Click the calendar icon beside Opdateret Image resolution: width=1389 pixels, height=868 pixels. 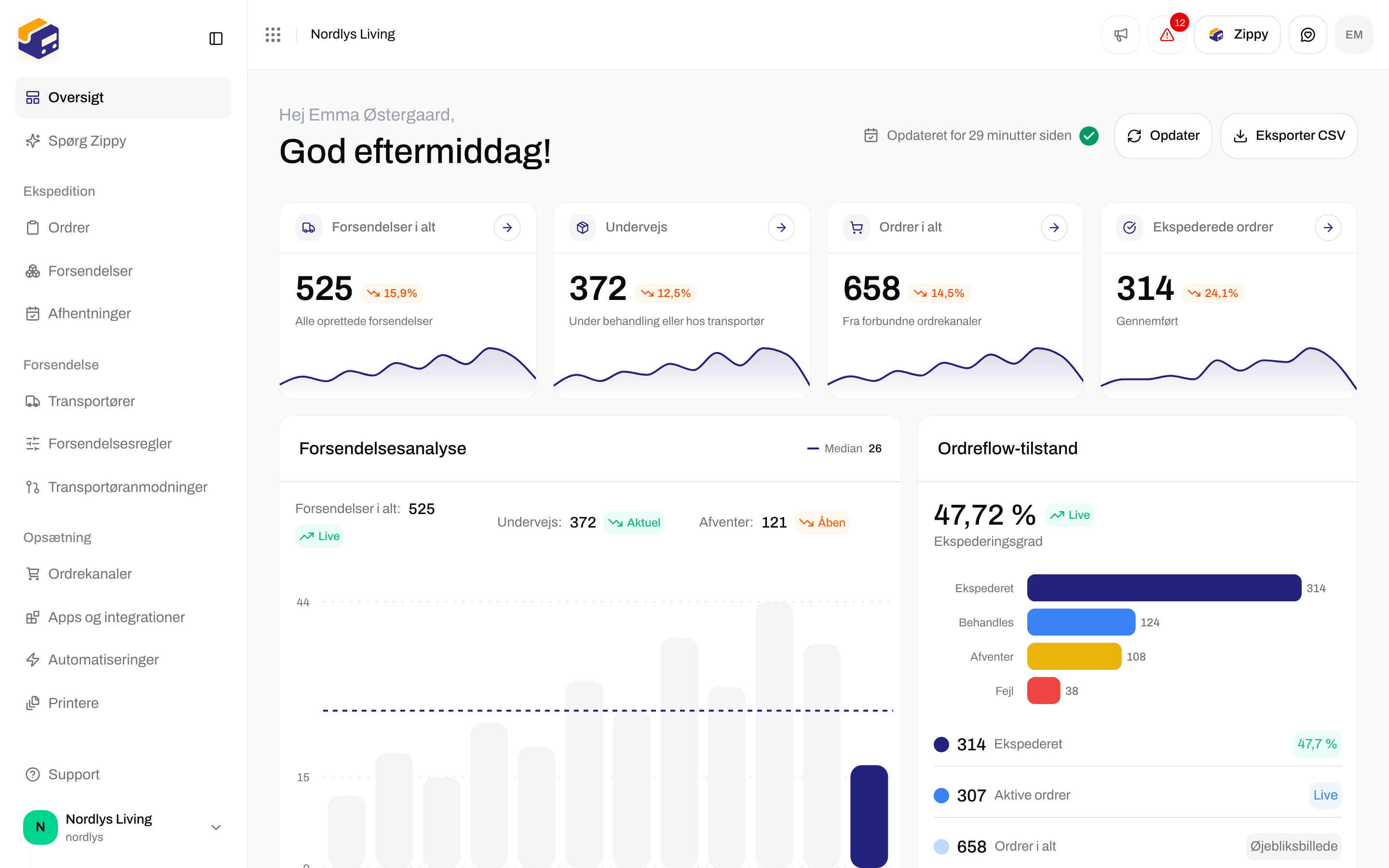871,136
